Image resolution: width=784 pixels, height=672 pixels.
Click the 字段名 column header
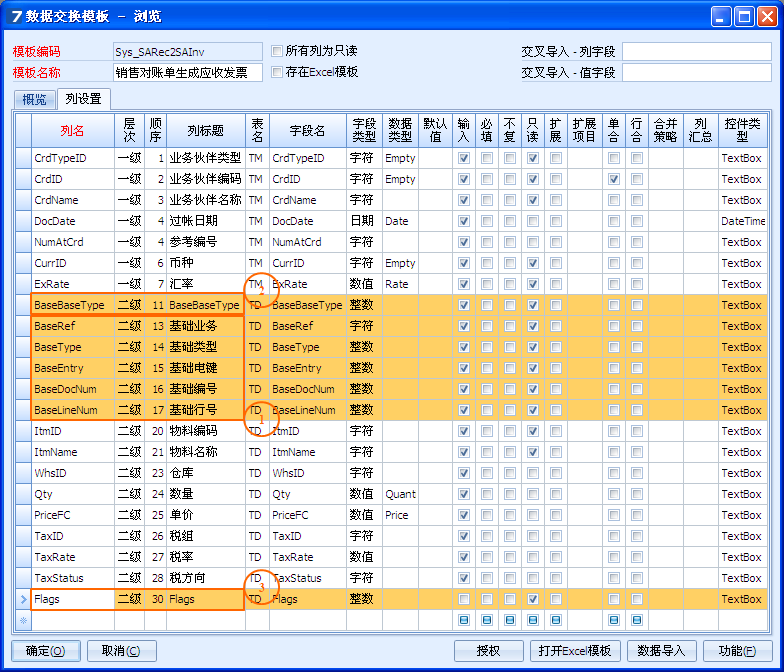tap(308, 130)
